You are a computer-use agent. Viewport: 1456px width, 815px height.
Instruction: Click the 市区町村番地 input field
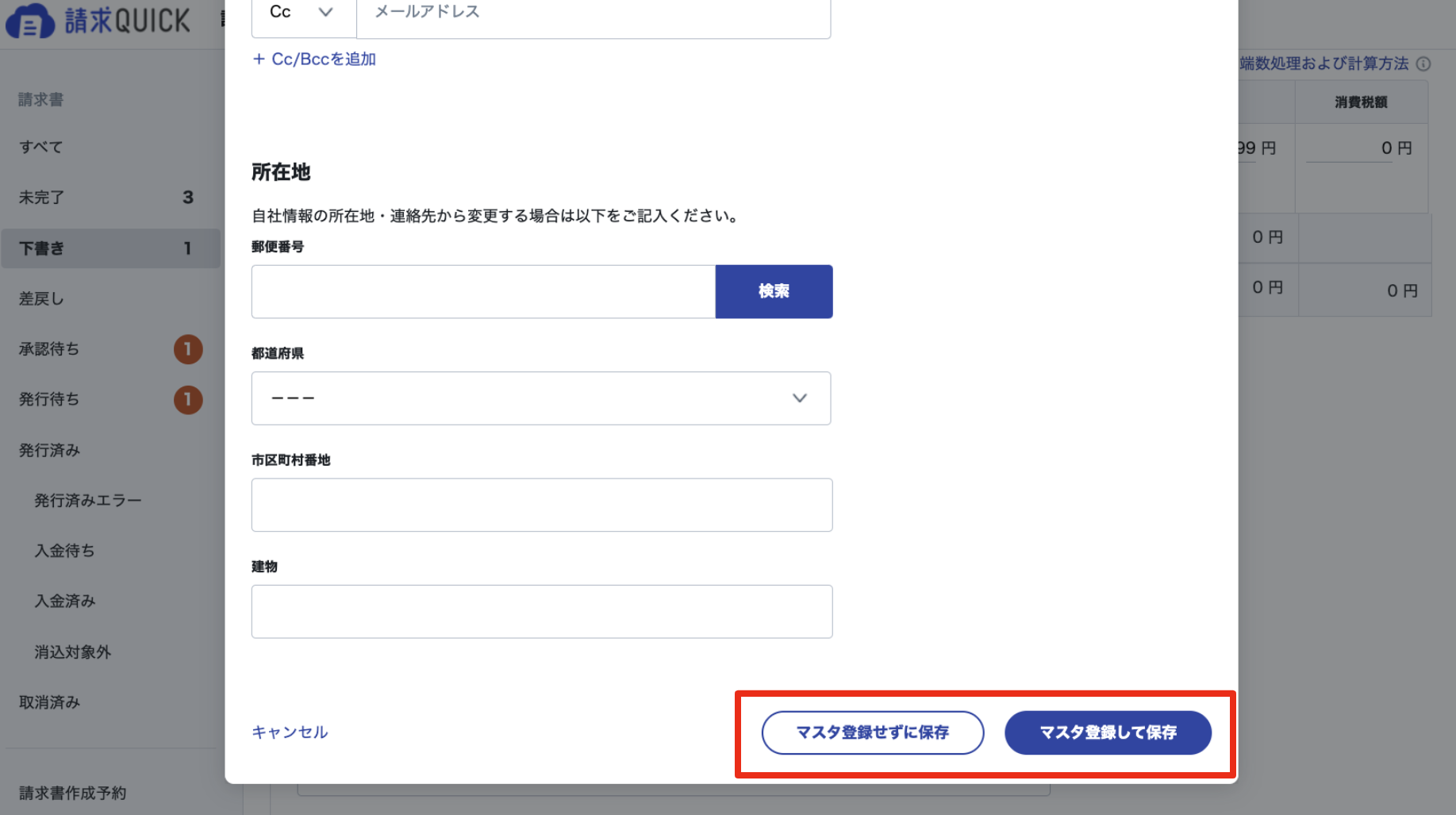(x=542, y=505)
